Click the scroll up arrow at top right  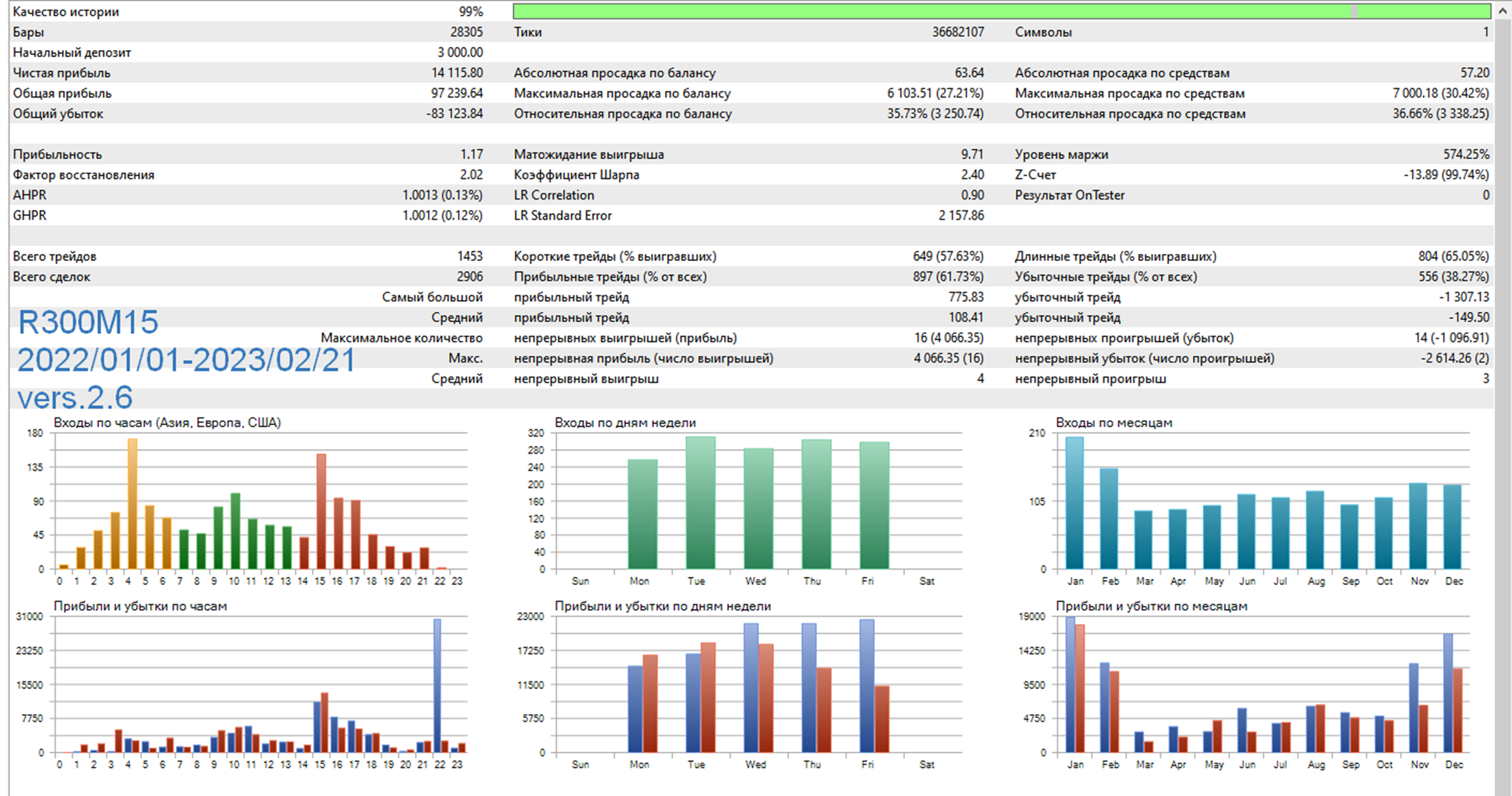coord(1502,11)
